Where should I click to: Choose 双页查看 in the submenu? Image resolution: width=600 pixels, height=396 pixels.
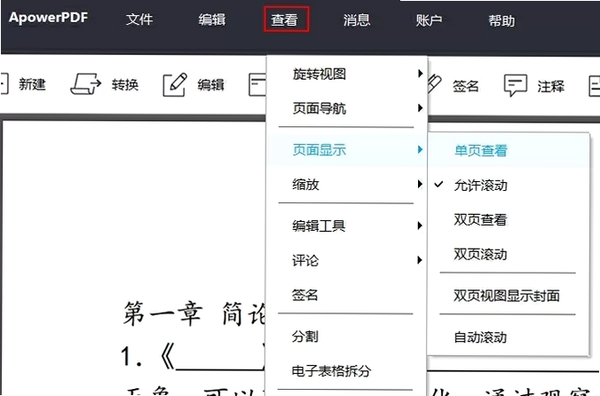click(x=508, y=220)
